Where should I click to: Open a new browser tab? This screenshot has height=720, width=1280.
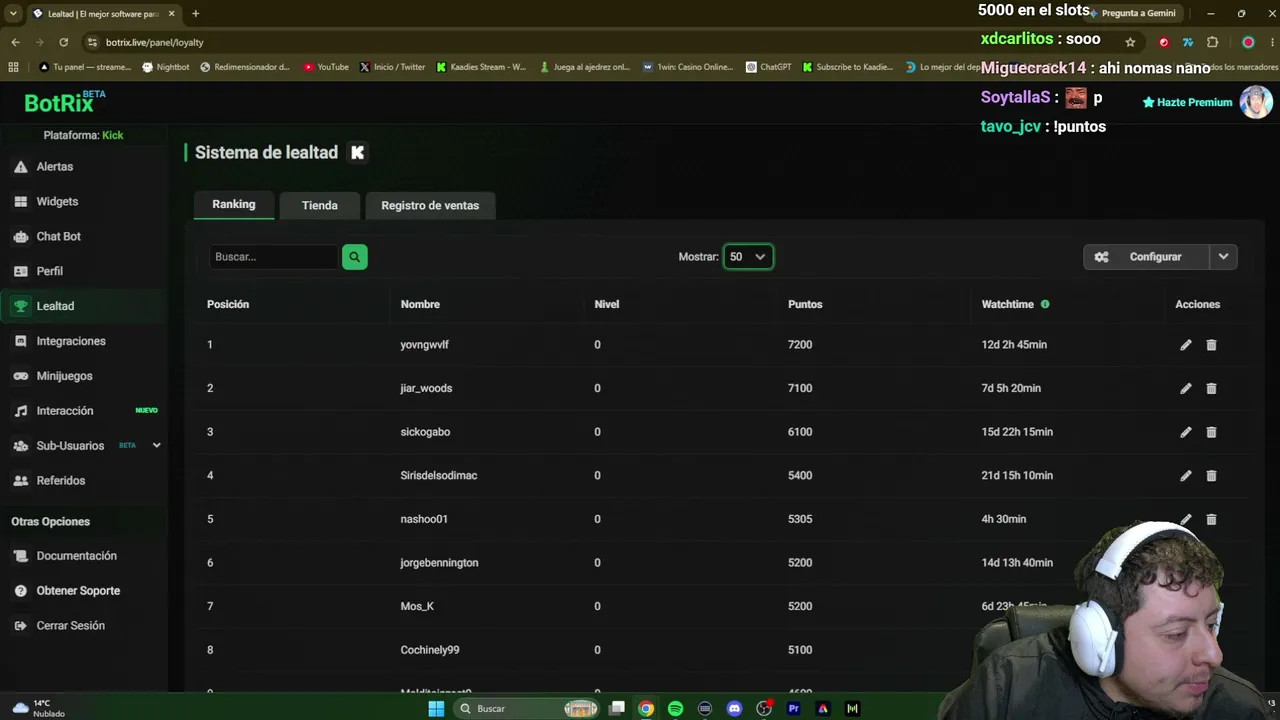point(195,14)
